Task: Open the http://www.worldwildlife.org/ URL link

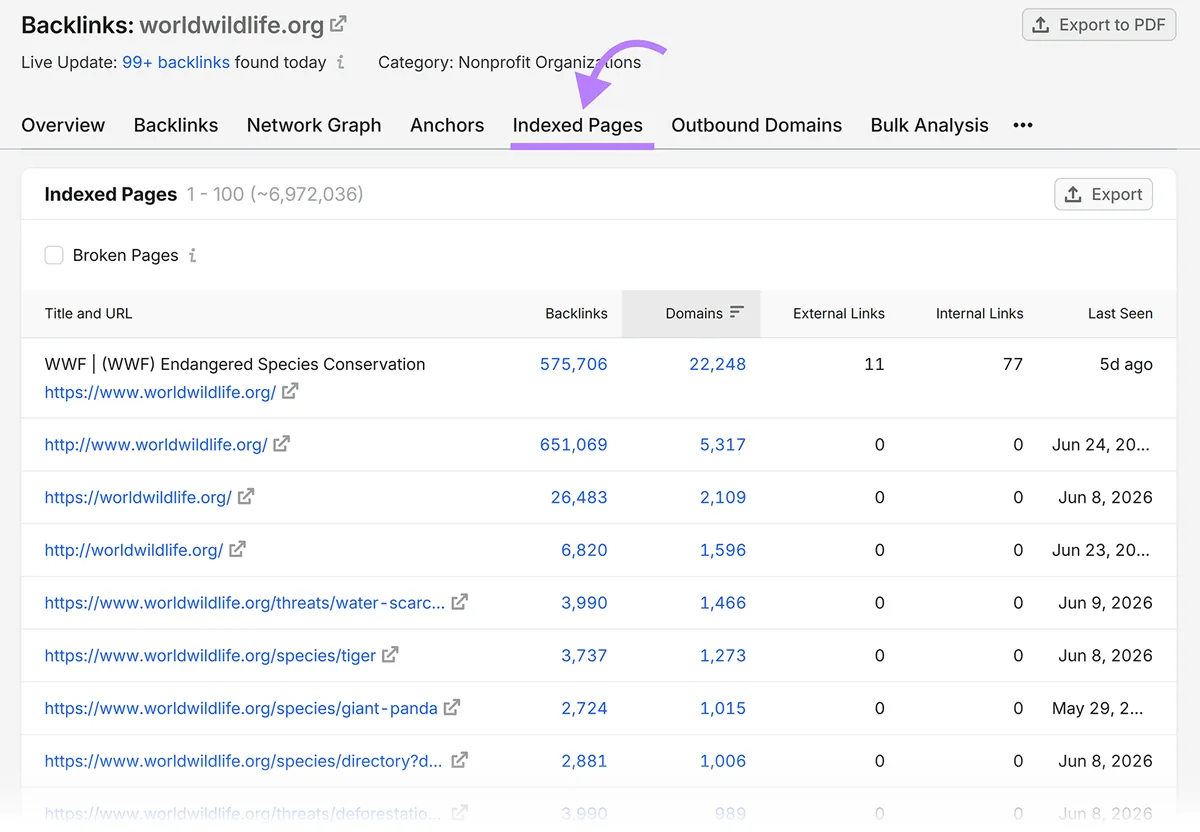Action: point(156,444)
